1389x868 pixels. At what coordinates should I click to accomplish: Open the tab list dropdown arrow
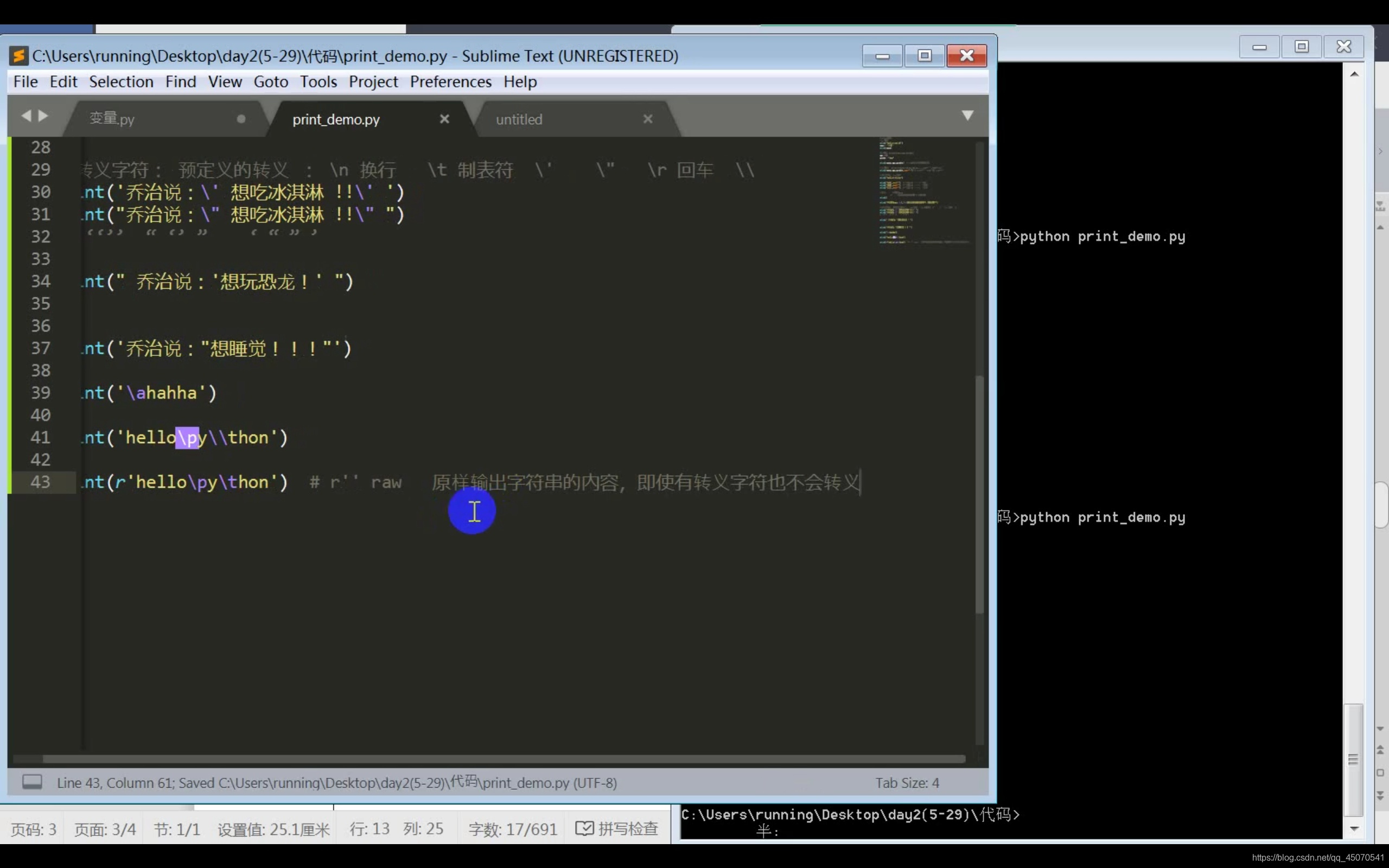click(x=967, y=116)
